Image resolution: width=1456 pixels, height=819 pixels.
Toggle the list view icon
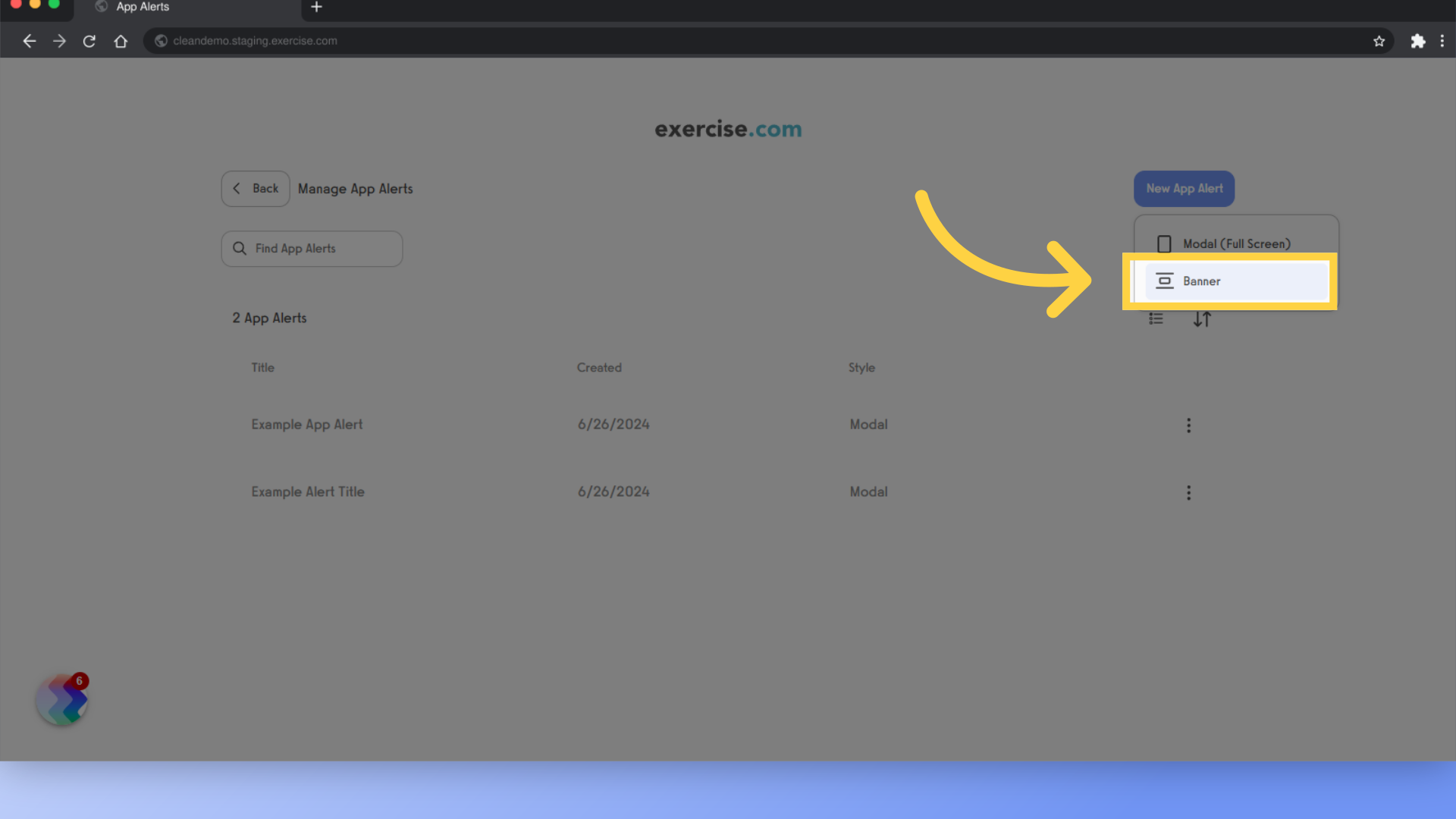coord(1156,319)
